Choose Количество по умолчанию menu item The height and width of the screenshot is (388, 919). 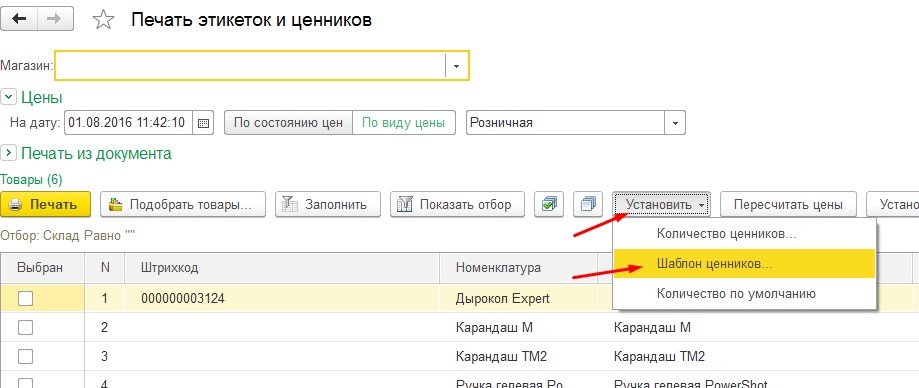744,293
